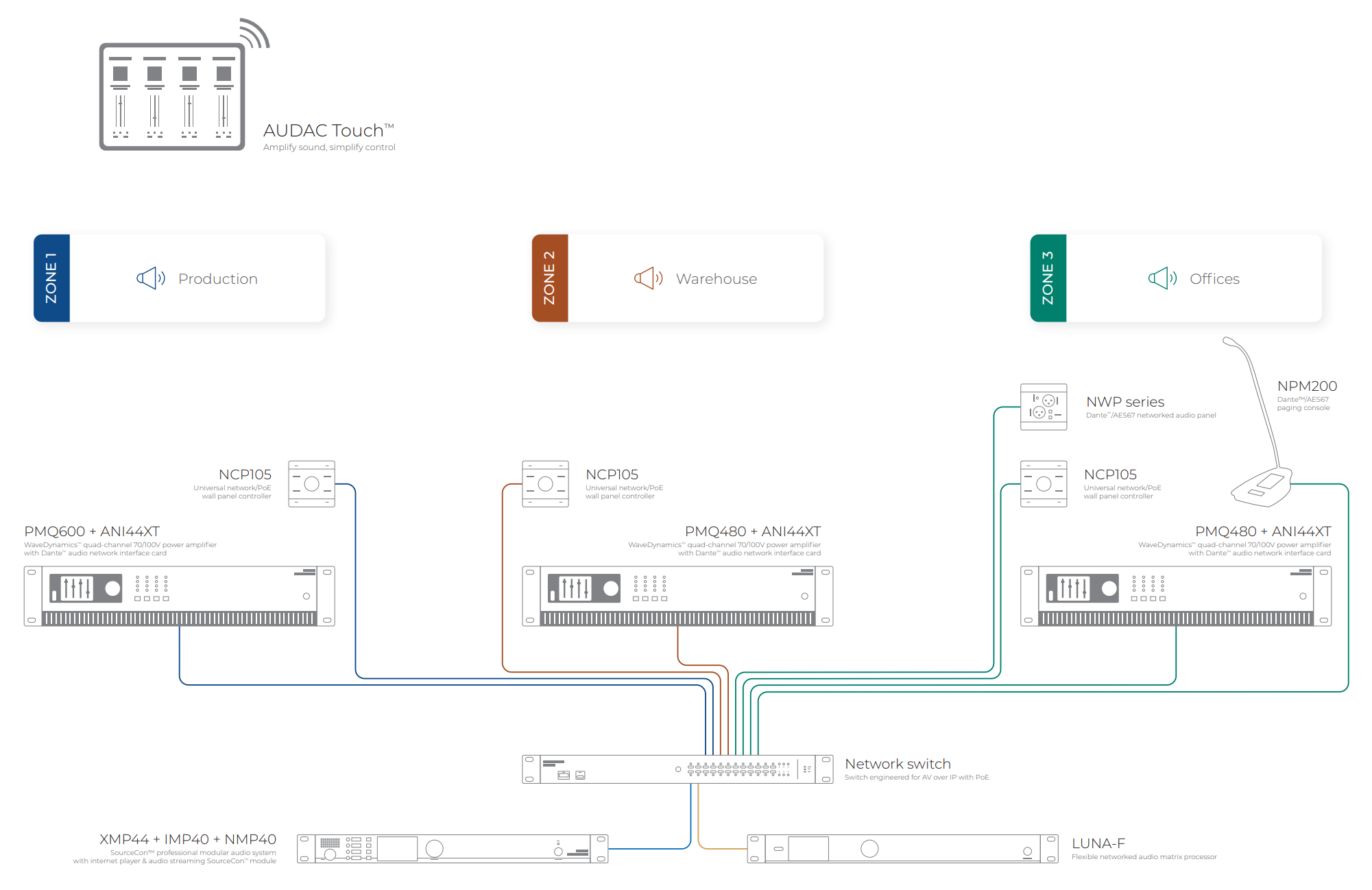
Task: Click the display panel on PMQ600 amplifier
Action: [x=86, y=588]
